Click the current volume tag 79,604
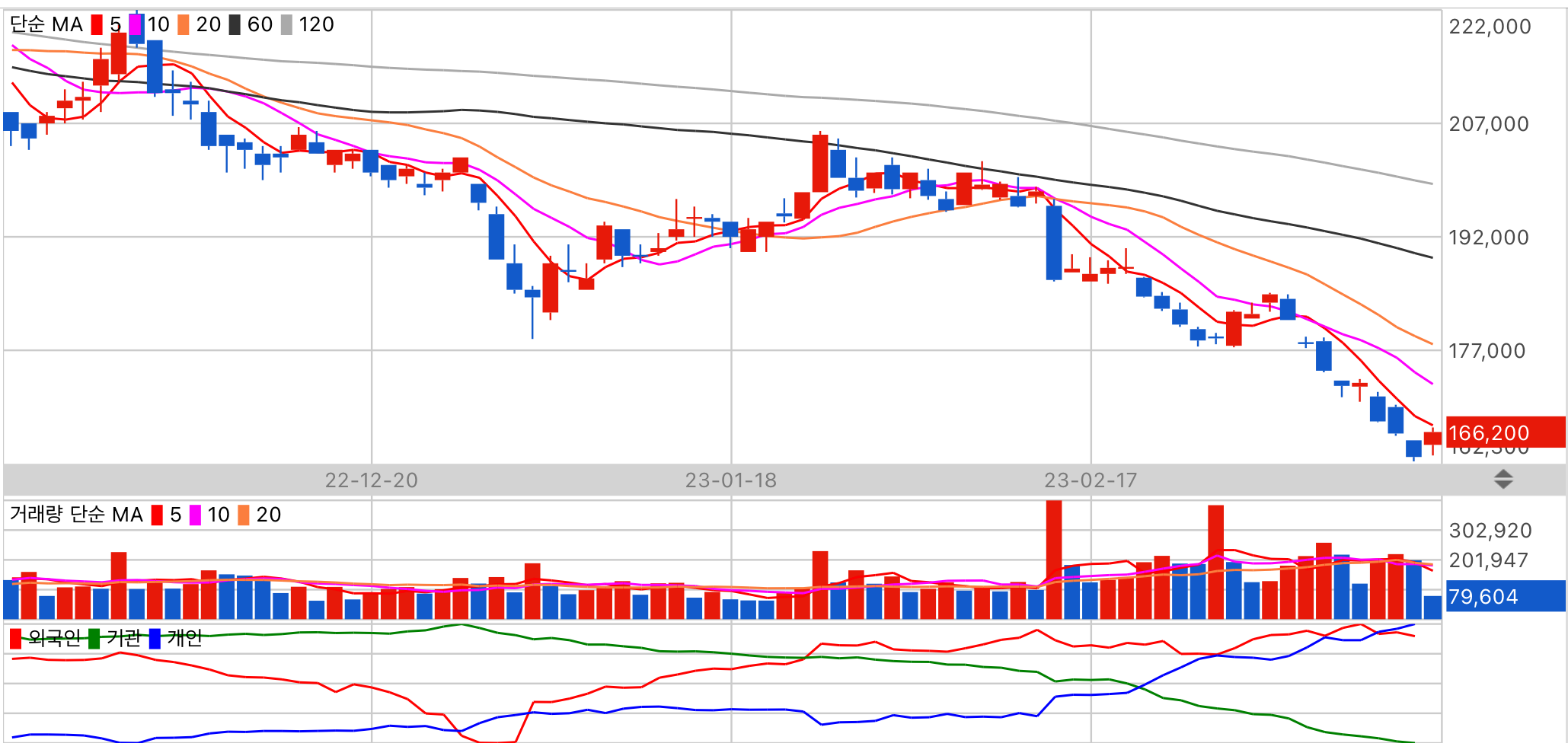Viewport: 1568px width, 756px height. click(x=1506, y=596)
